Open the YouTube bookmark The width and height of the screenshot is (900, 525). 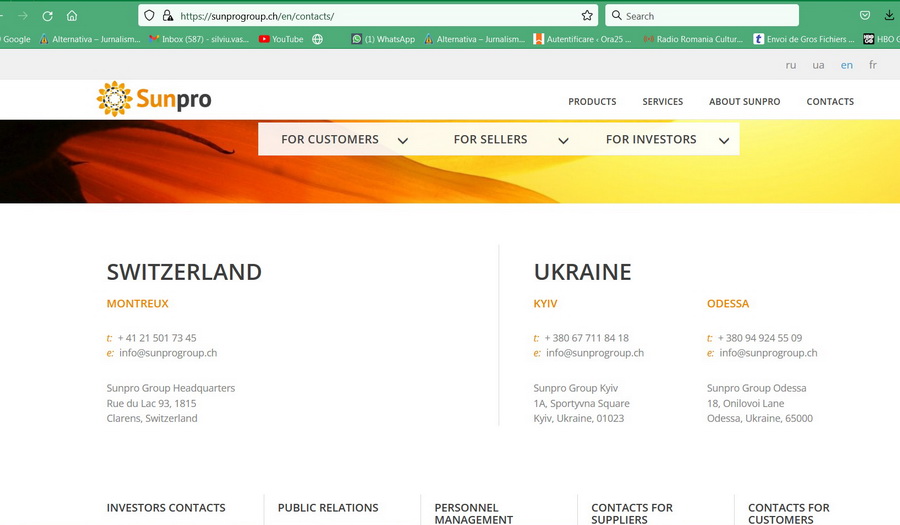click(281, 39)
